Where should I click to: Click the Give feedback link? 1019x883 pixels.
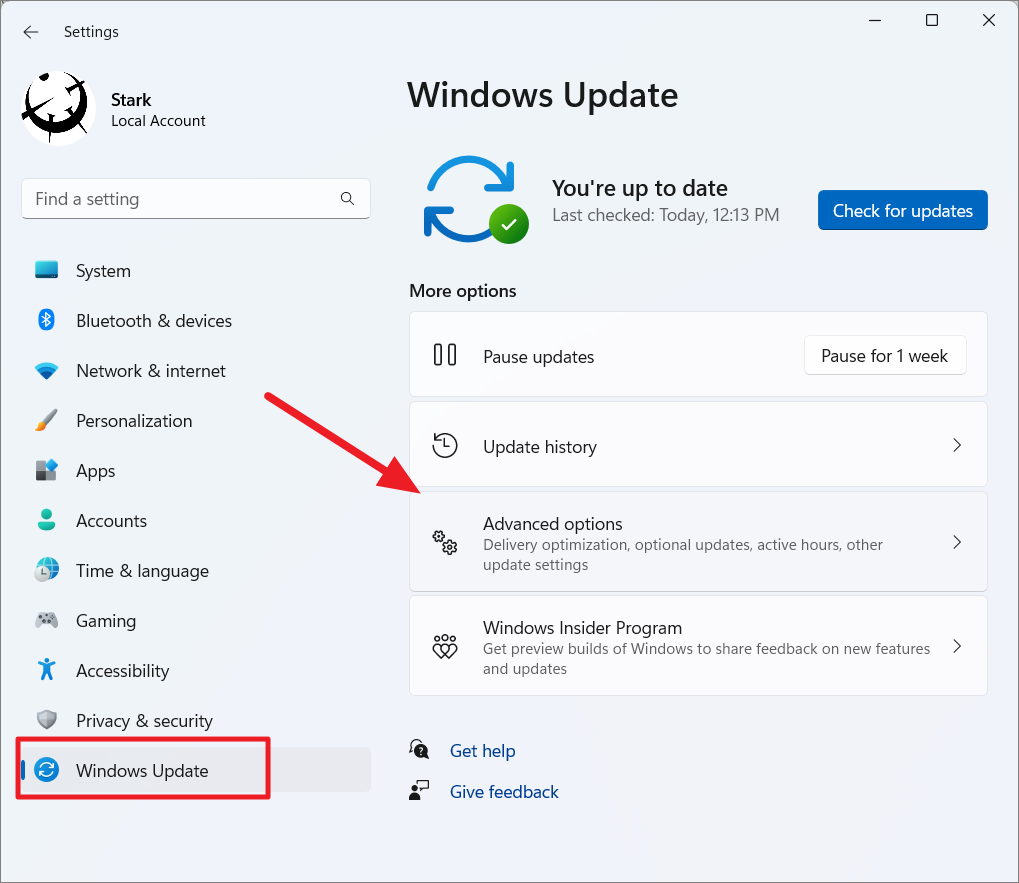pyautogui.click(x=504, y=791)
